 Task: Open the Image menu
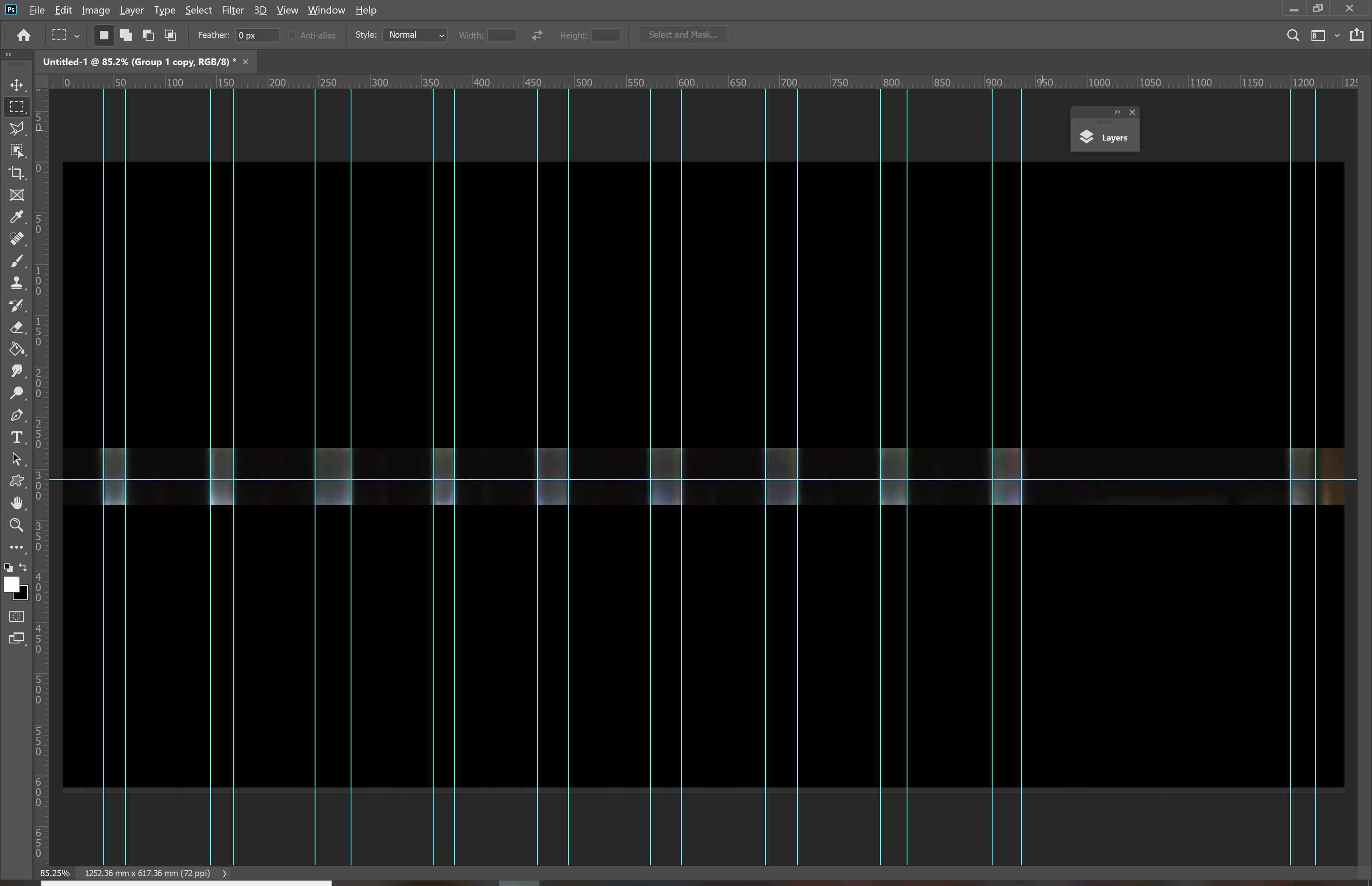96,10
